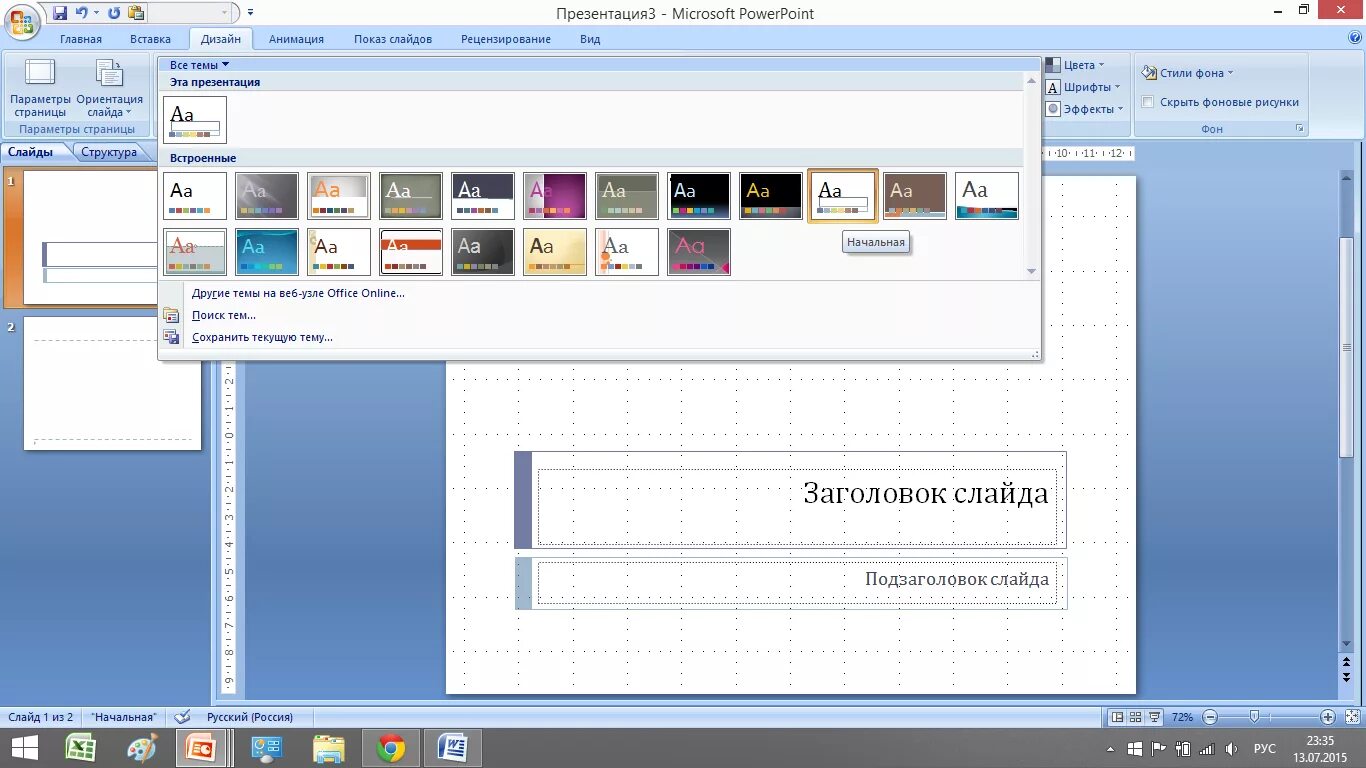This screenshot has height=768, width=1366.
Task: Click the 72% zoom level button
Action: click(x=1183, y=717)
